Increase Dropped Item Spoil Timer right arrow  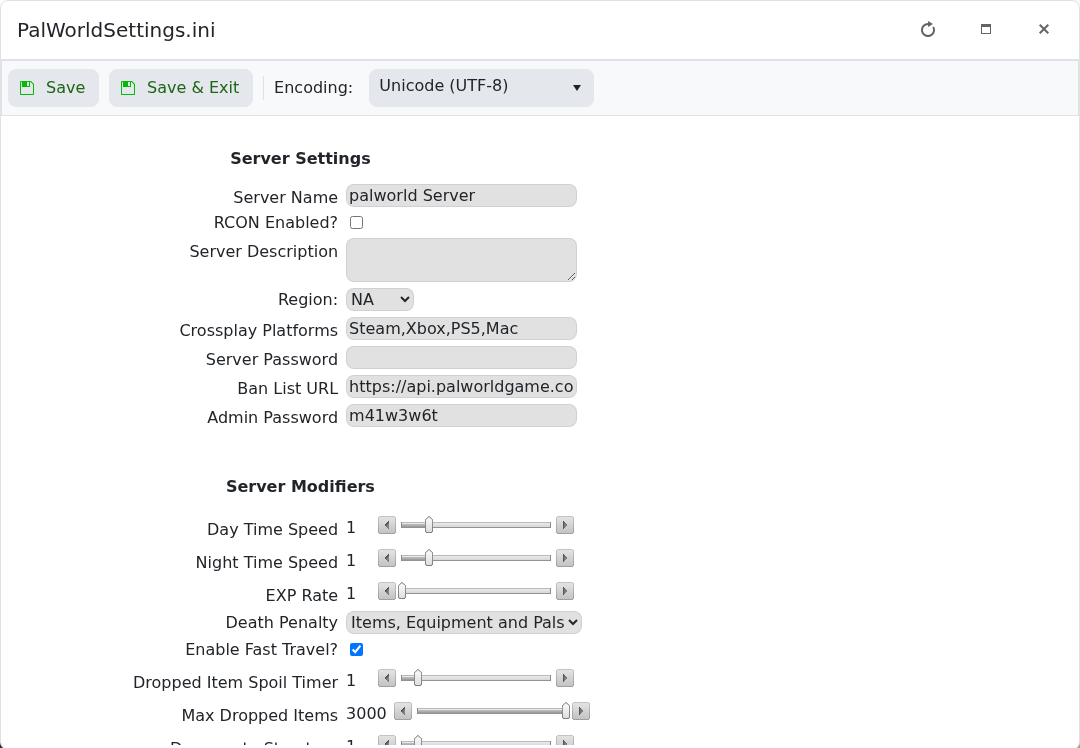pyautogui.click(x=565, y=678)
